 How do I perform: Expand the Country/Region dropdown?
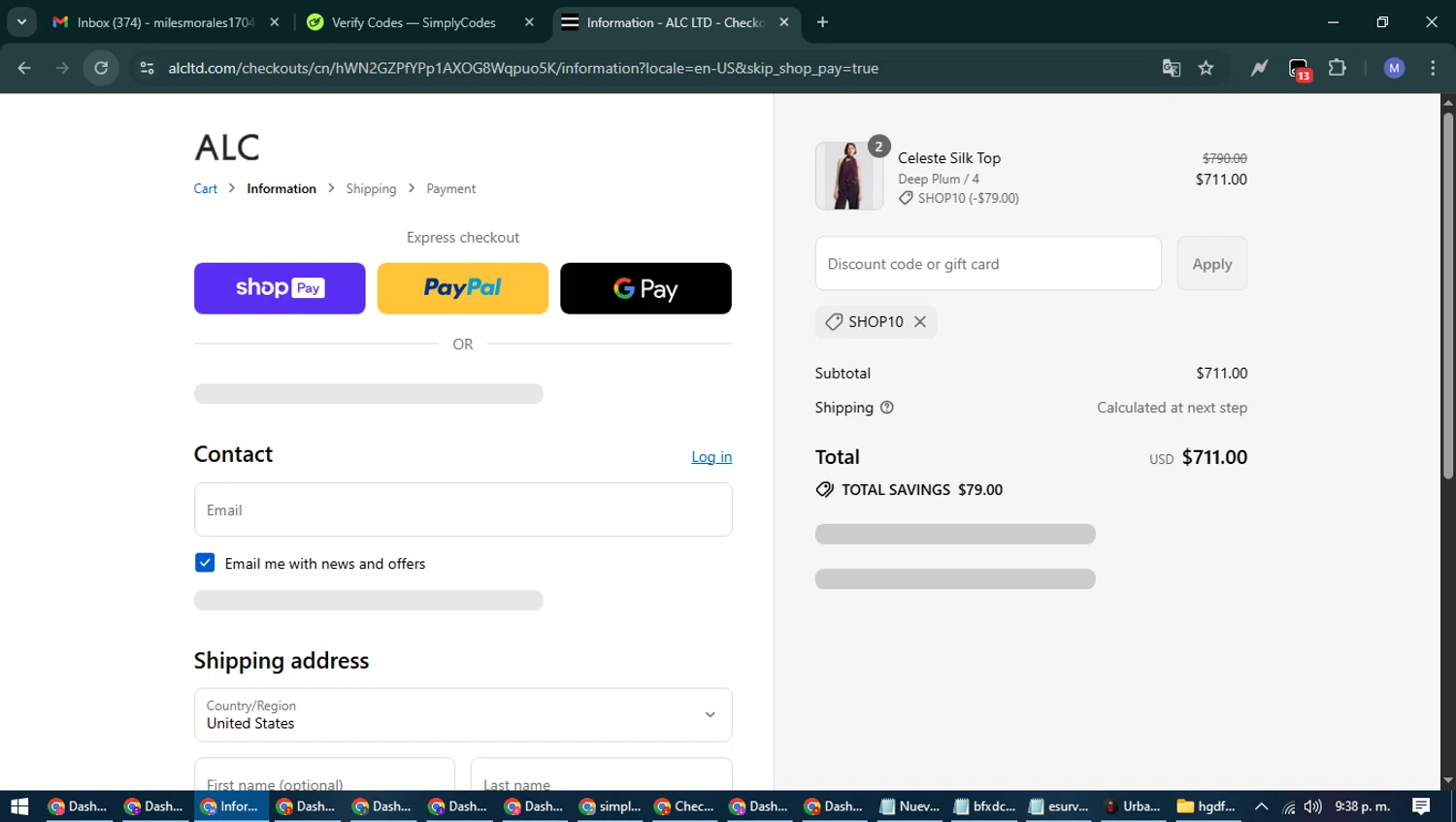click(x=463, y=715)
